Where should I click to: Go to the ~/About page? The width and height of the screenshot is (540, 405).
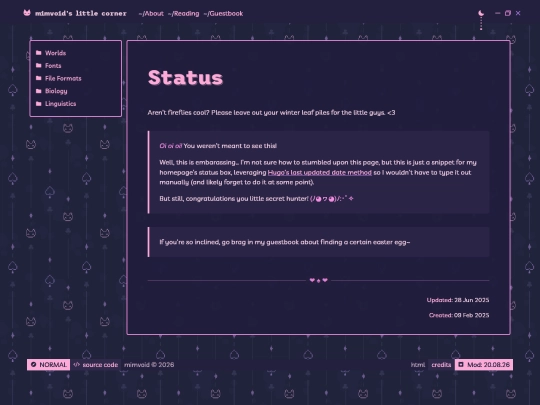[x=151, y=13]
